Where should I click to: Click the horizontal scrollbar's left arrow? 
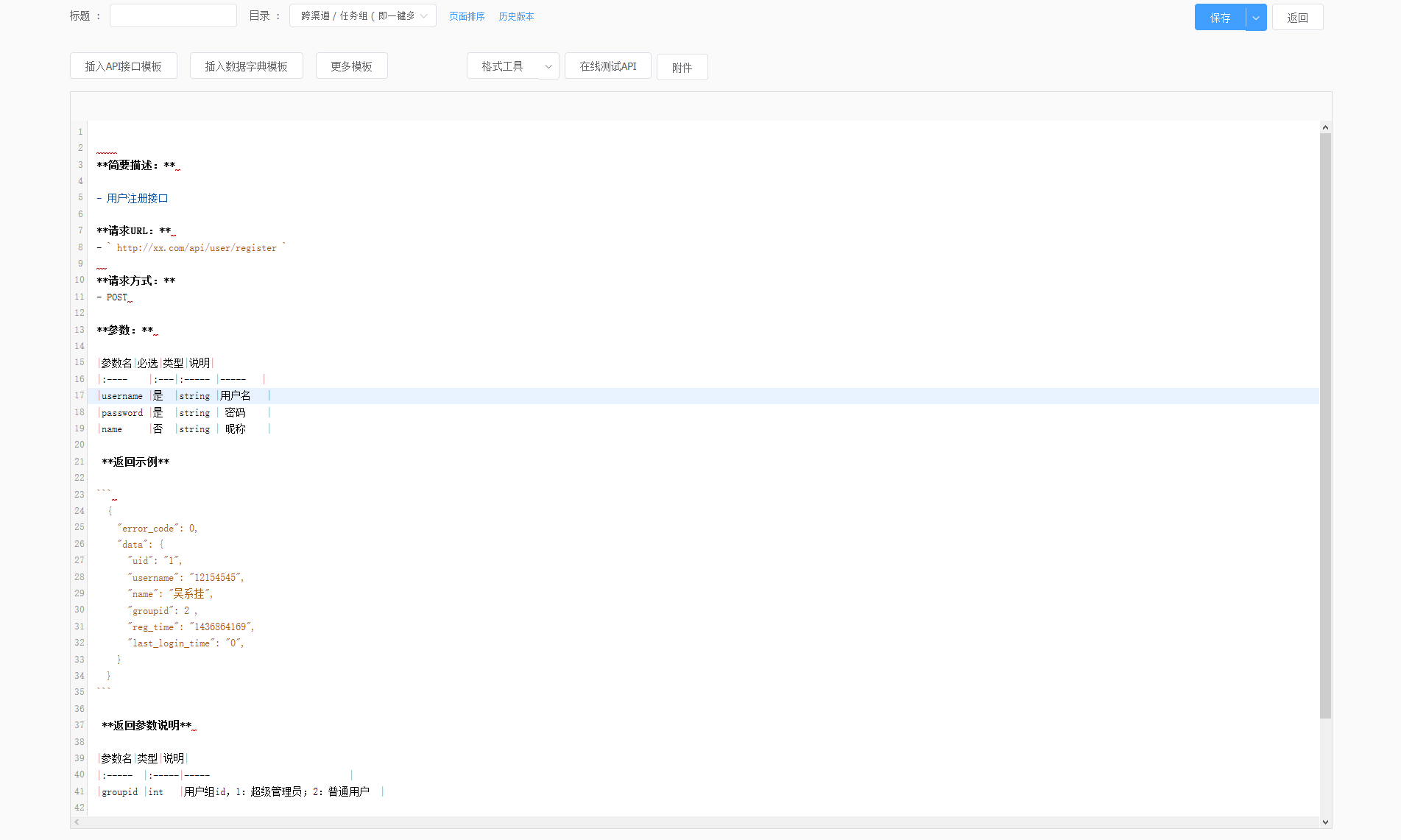pos(77,822)
